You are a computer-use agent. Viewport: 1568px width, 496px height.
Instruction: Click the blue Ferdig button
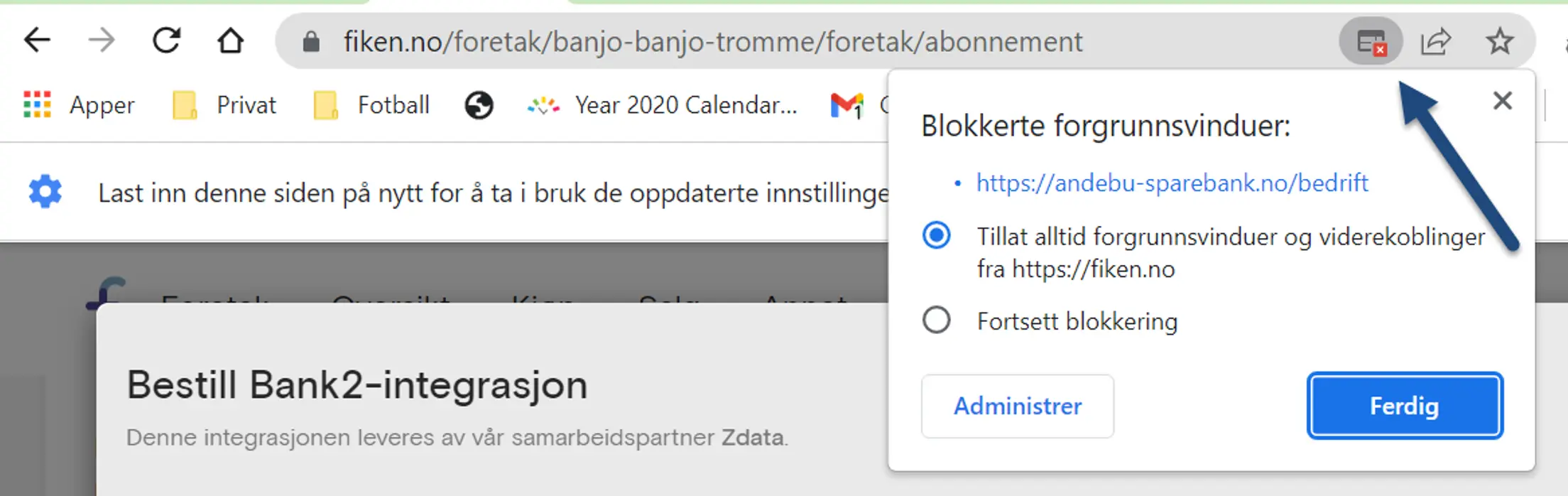[1405, 406]
